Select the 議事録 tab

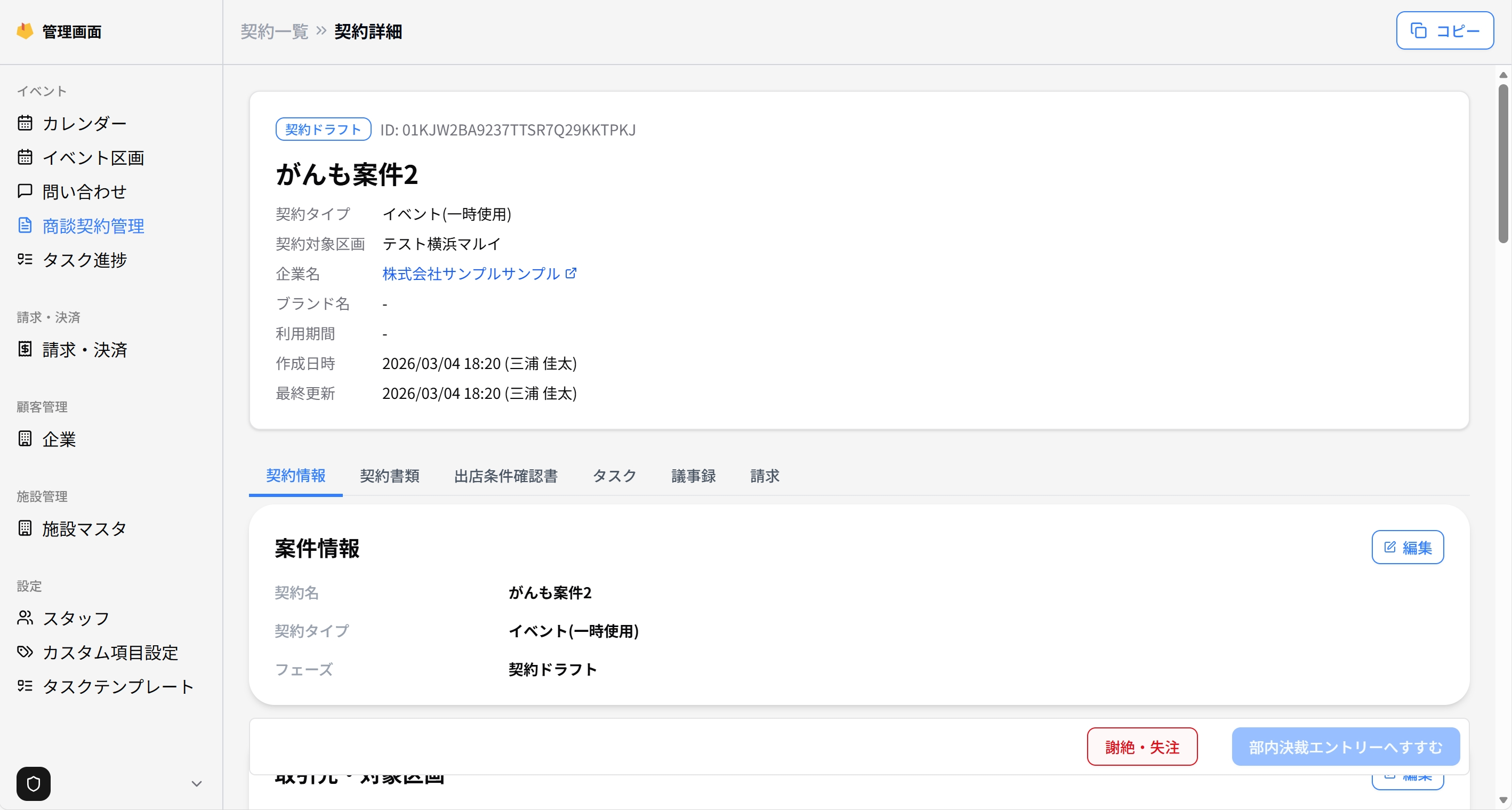pos(694,476)
